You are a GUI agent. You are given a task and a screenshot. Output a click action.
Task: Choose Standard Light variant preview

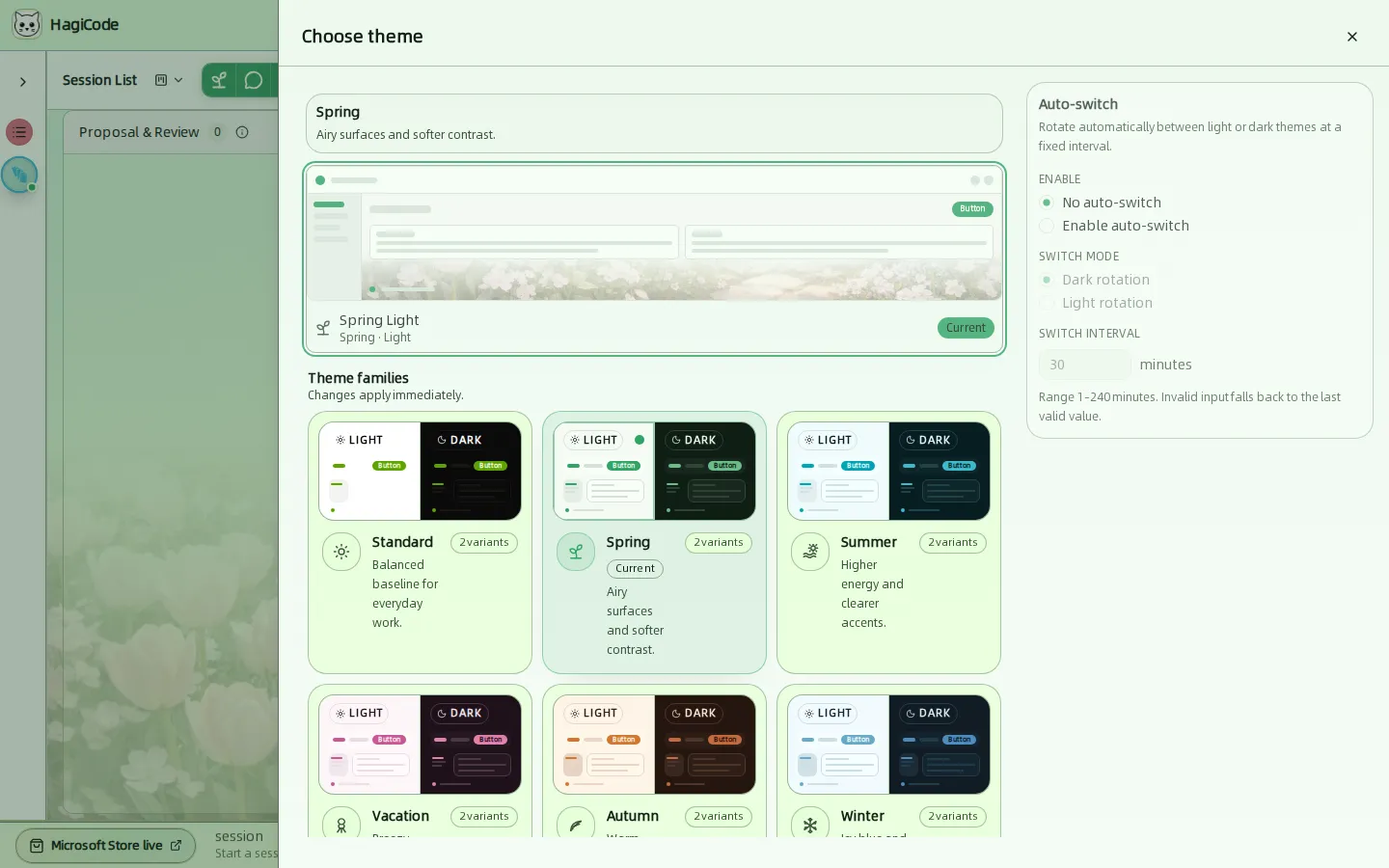[x=369, y=472]
